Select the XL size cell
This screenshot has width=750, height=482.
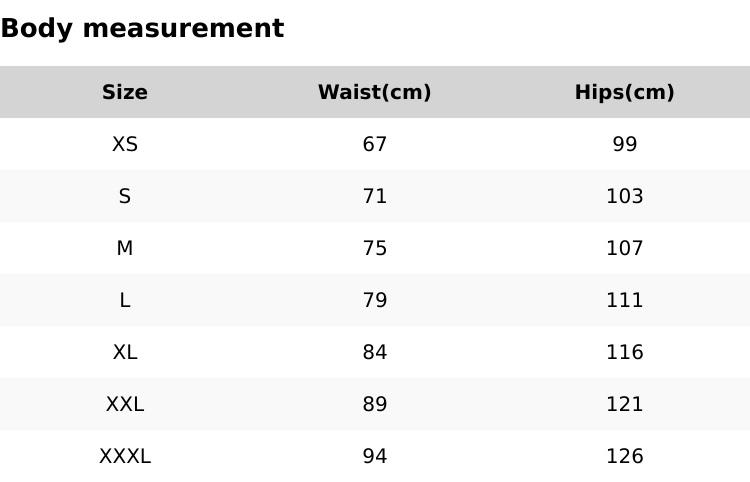tap(125, 353)
